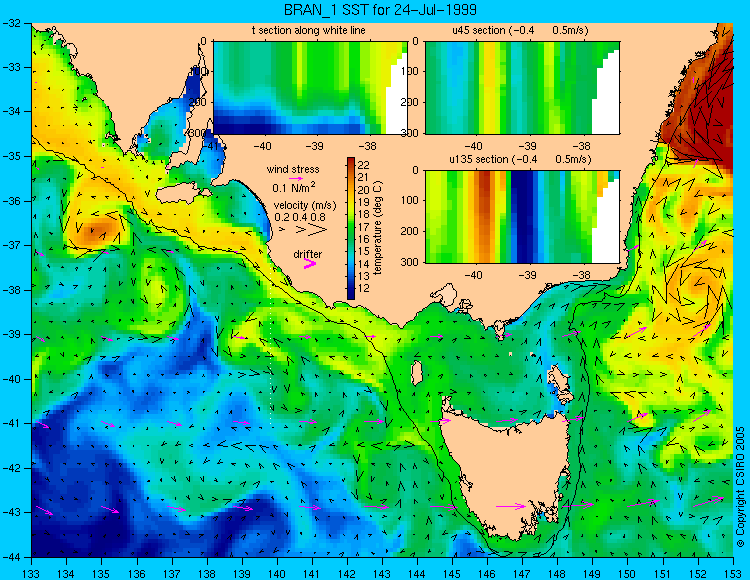
Task: Click the magenta drifter marker in the legend
Action: click(x=309, y=263)
